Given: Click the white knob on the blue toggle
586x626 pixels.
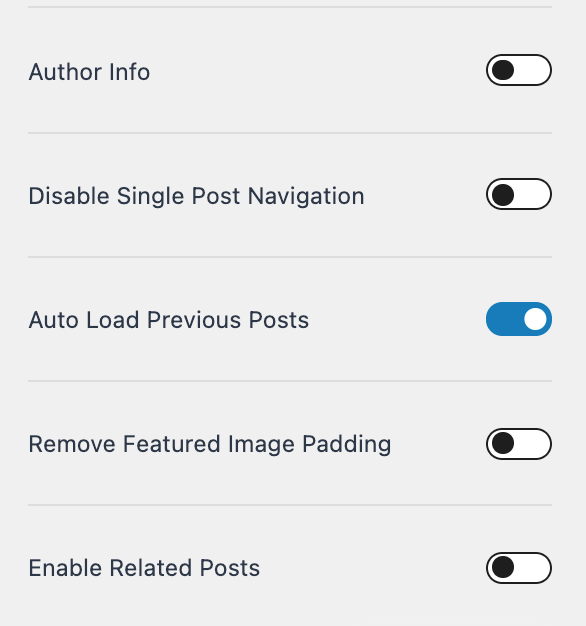Looking at the screenshot, I should (x=535, y=319).
